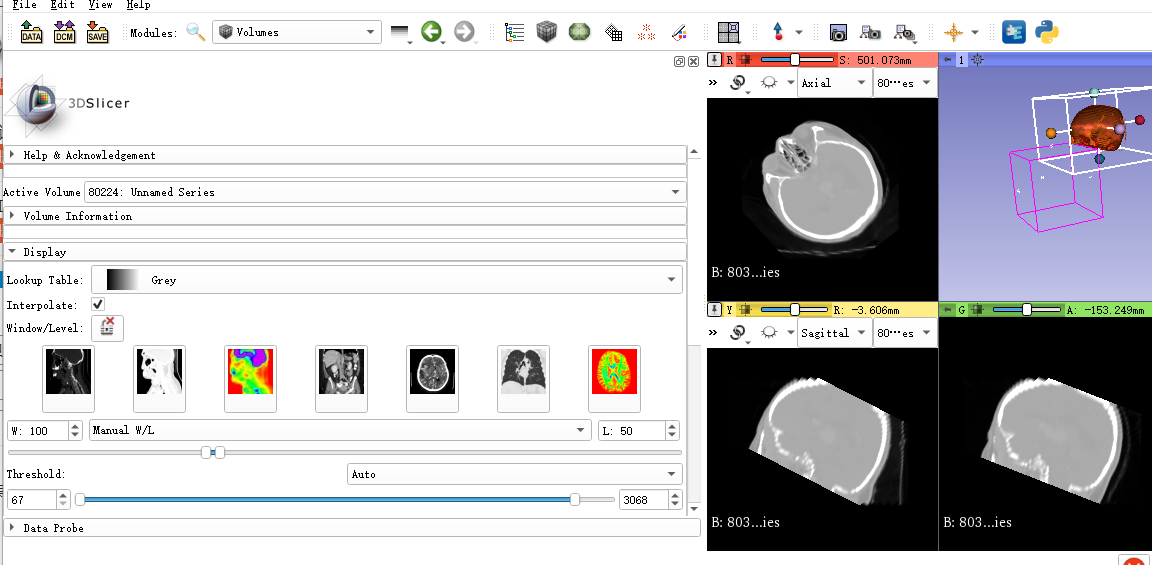The image size is (1152, 565).
Task: Apply the CT-lung preset thumbnail
Action: (524, 378)
